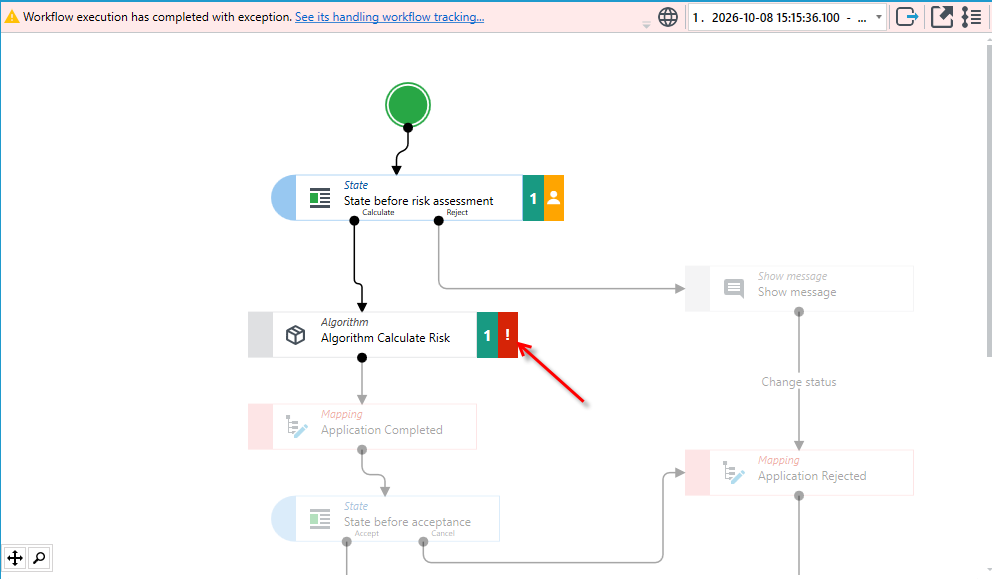992x579 pixels.
Task: Select the magnifier zoom tool
Action: (39, 558)
